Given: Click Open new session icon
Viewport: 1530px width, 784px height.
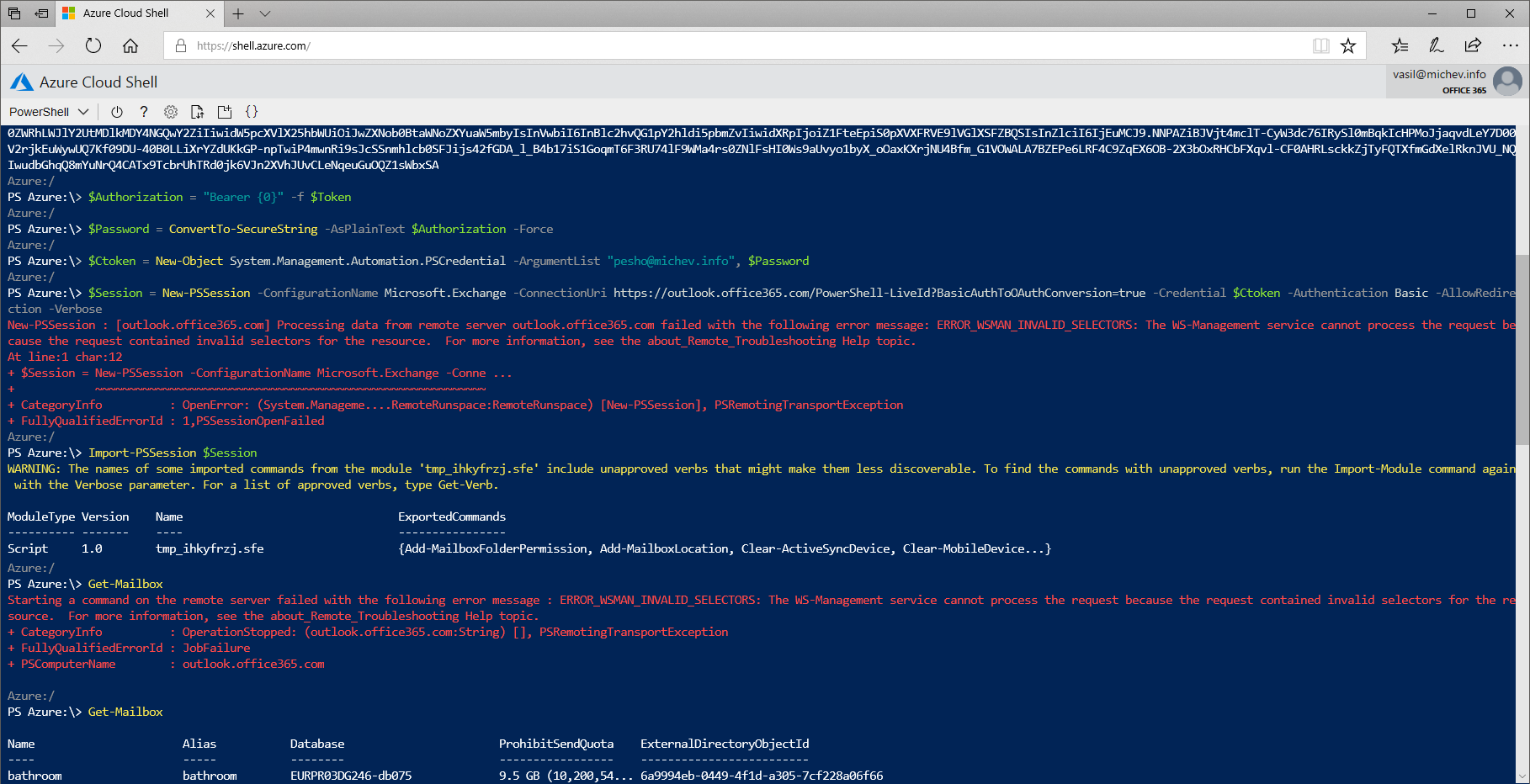Looking at the screenshot, I should [x=225, y=112].
